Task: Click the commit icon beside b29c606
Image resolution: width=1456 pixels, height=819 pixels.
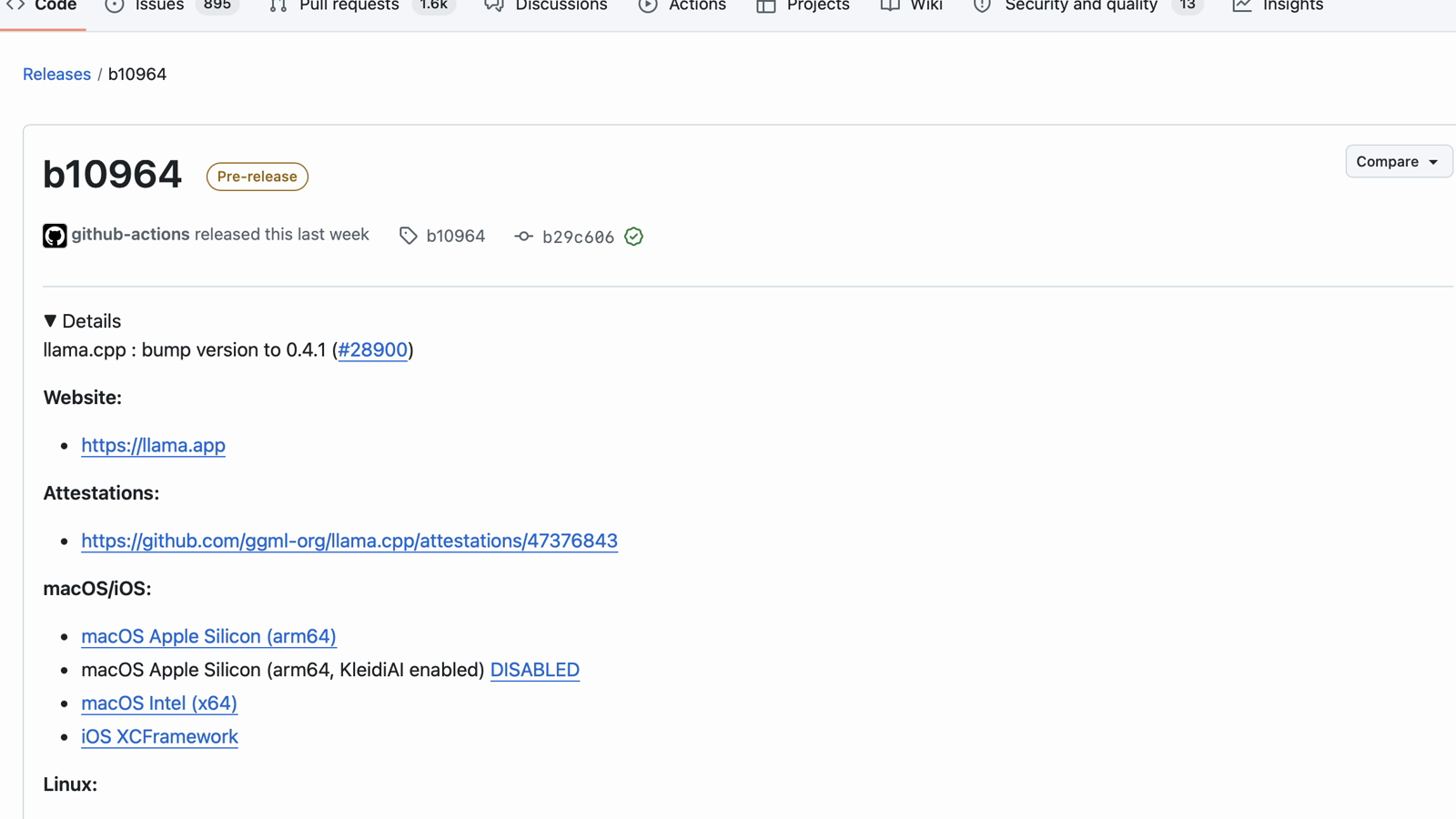Action: 523,237
